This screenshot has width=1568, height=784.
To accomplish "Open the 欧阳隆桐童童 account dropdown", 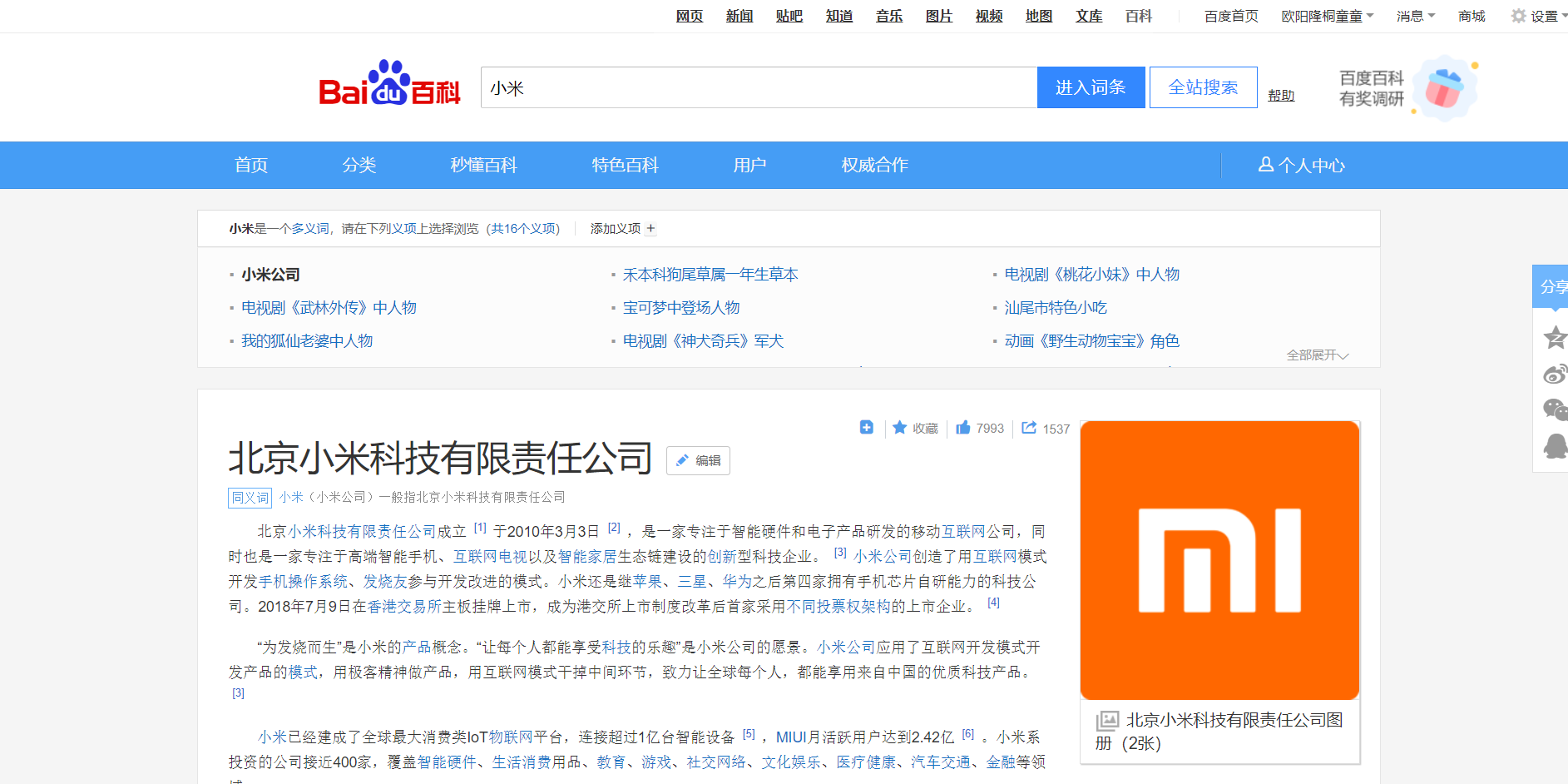I will click(1328, 16).
